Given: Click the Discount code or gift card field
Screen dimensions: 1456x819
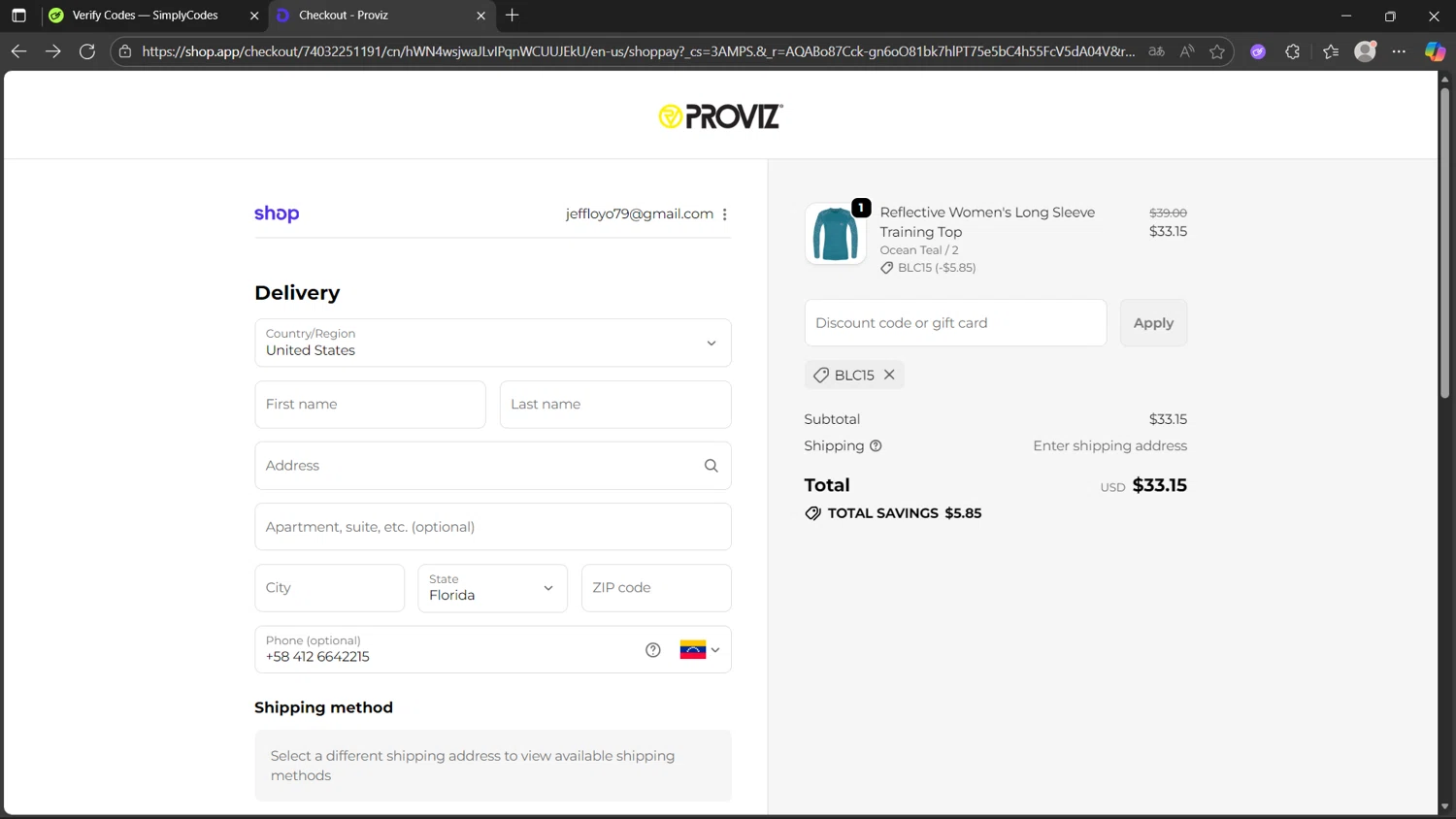Looking at the screenshot, I should point(955,323).
